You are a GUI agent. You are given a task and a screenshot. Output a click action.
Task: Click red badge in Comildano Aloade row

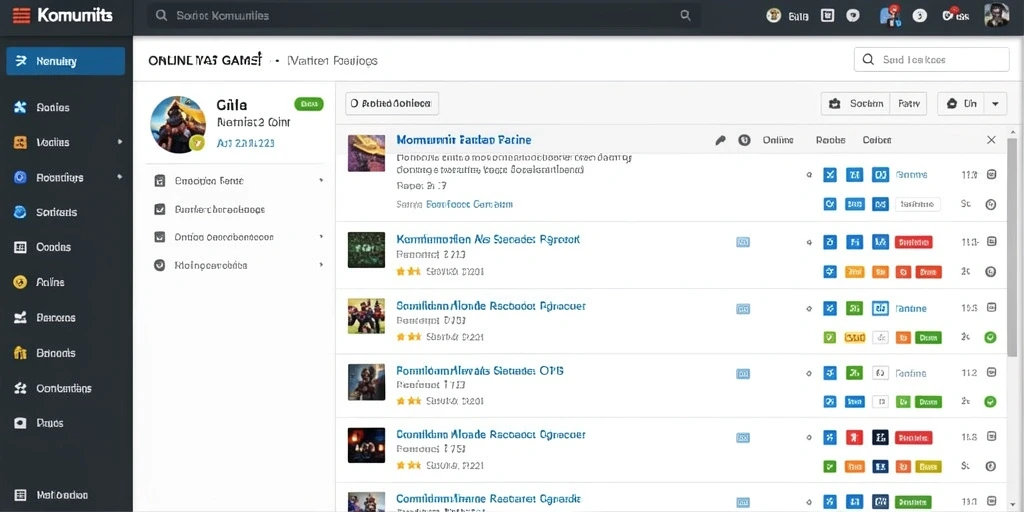(914, 438)
